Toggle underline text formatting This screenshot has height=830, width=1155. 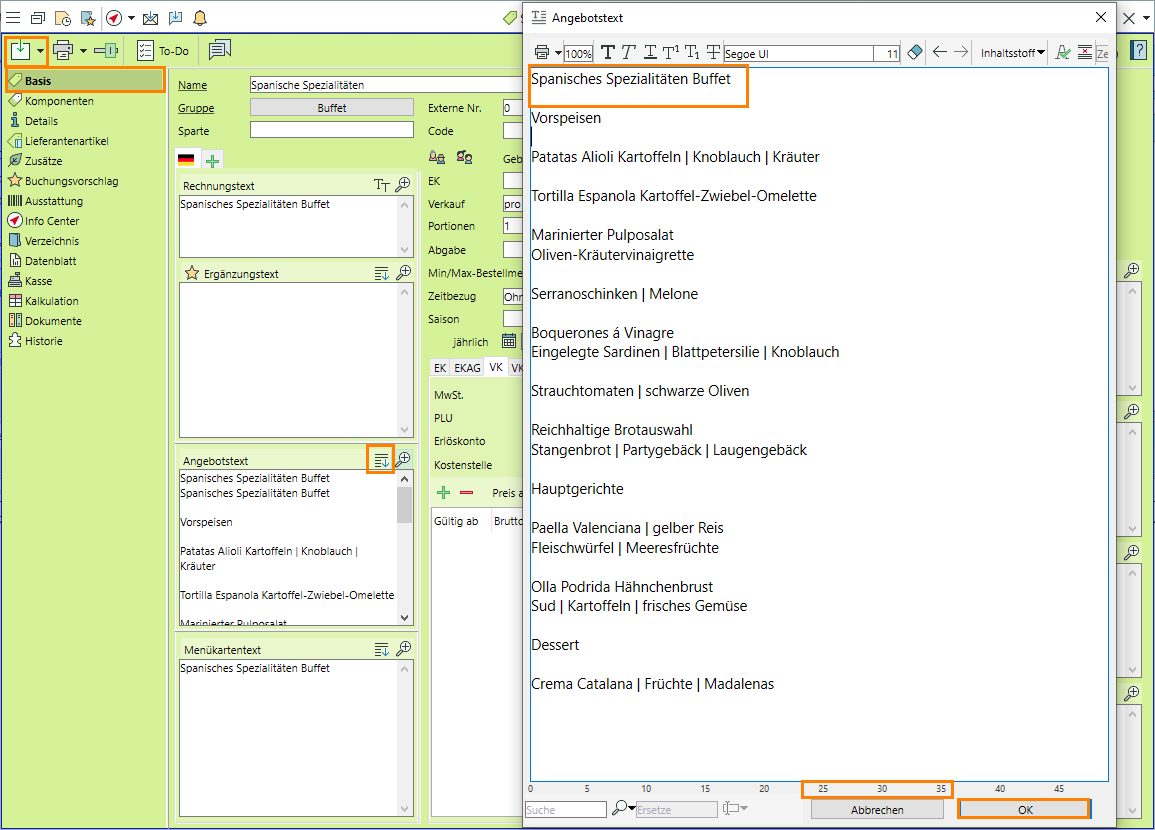[650, 53]
